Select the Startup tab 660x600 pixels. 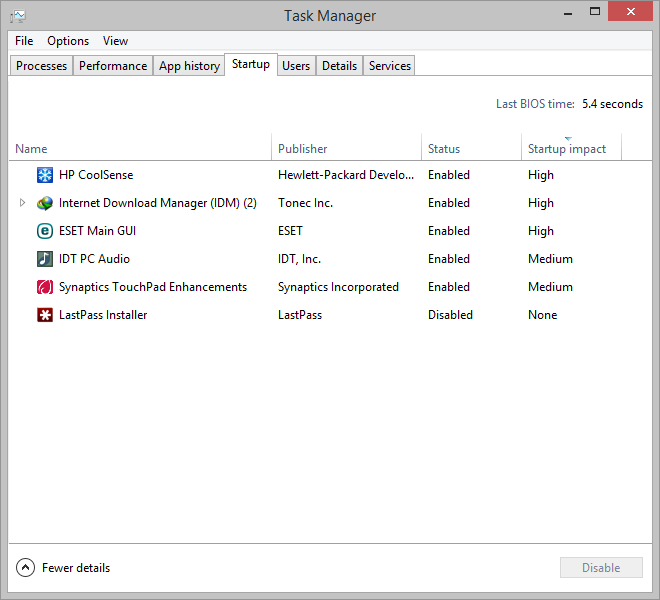pyautogui.click(x=251, y=64)
